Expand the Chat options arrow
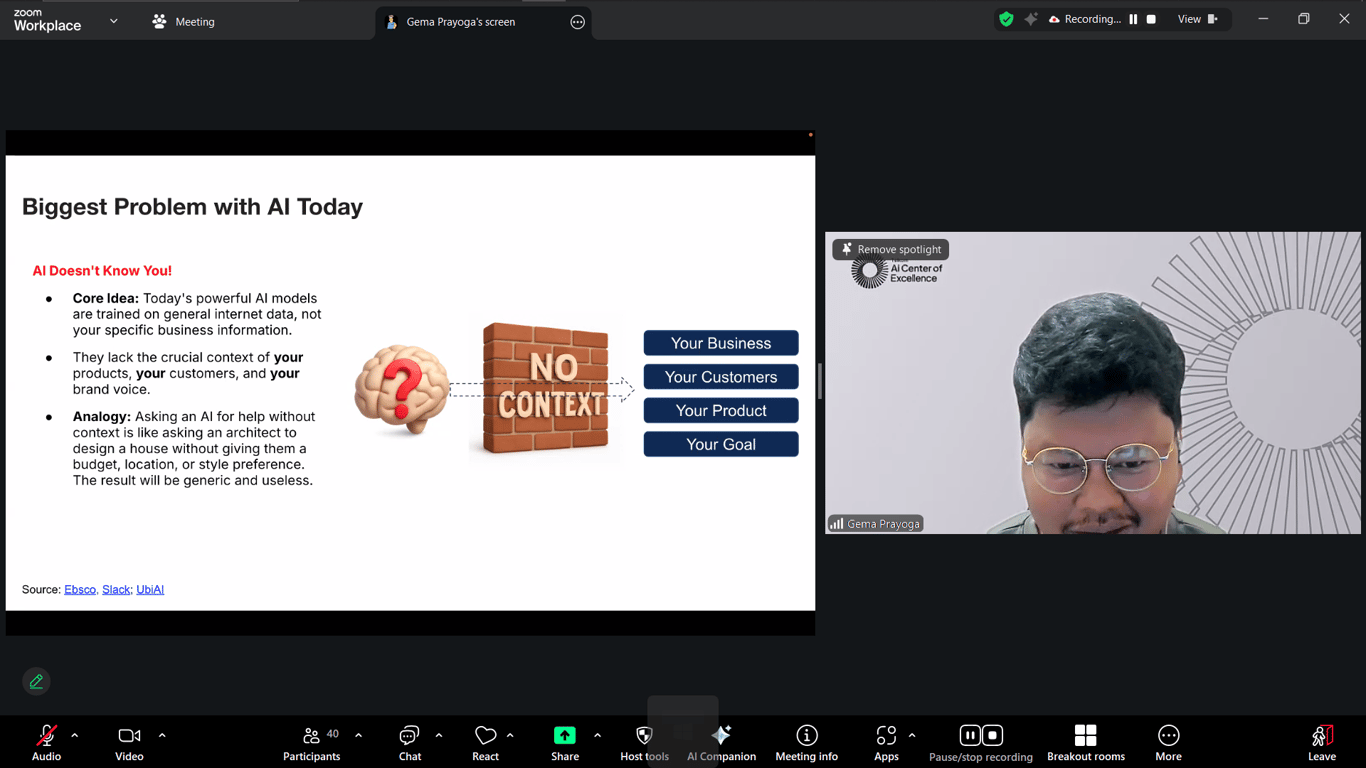 click(x=439, y=736)
